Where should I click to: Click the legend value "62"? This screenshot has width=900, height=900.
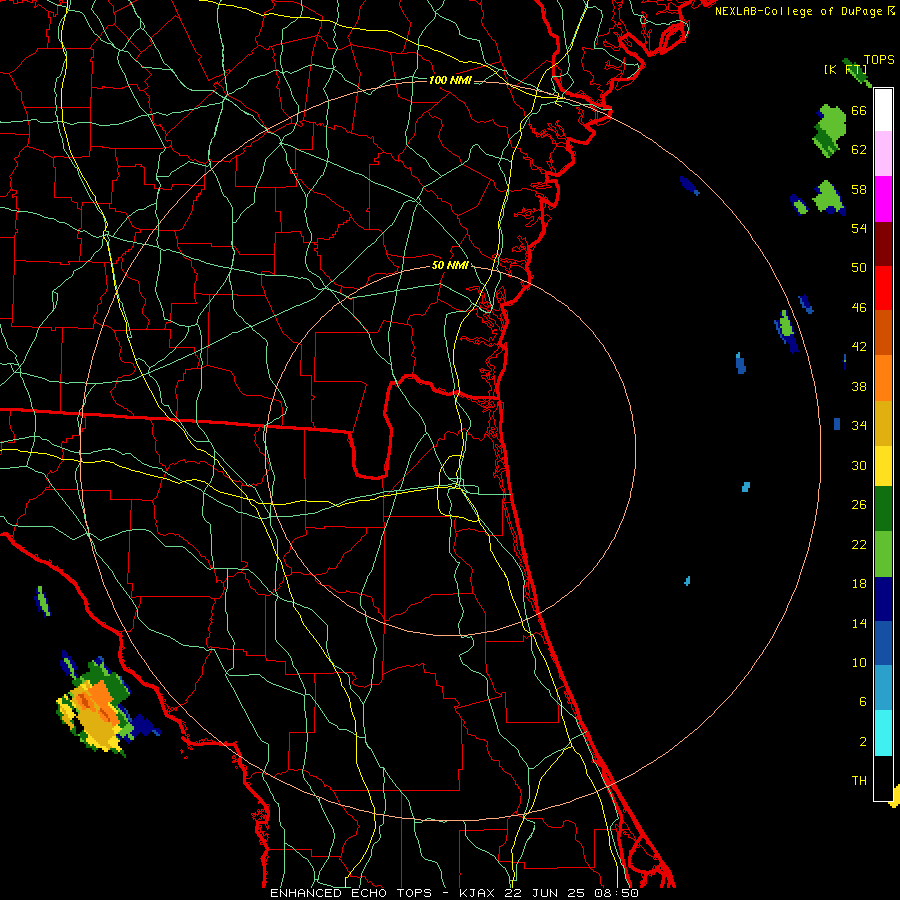[859, 150]
